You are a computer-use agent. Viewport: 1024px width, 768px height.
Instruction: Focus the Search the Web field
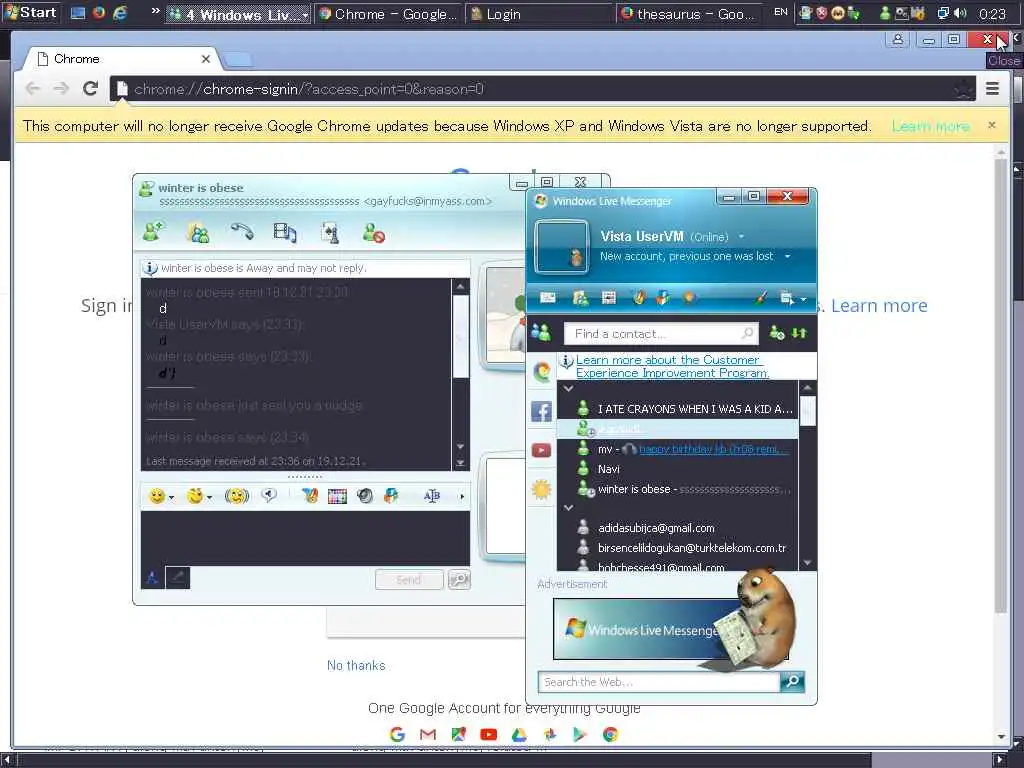tap(660, 682)
